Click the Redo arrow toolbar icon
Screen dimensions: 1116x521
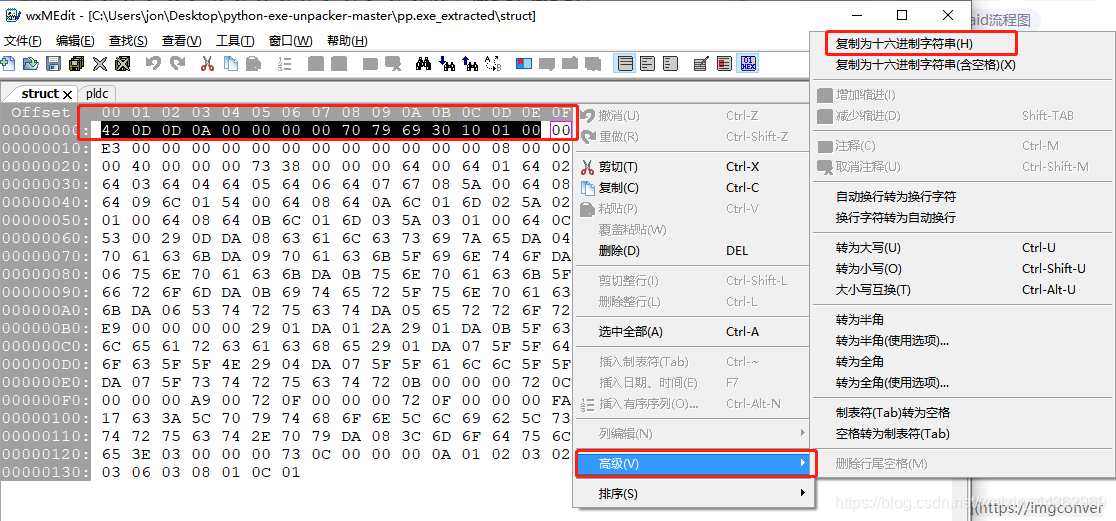(x=177, y=63)
